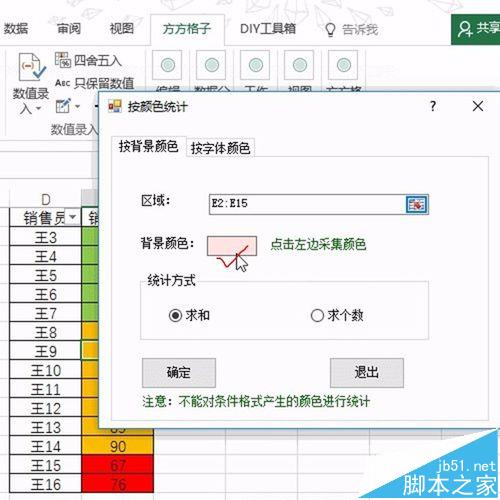This screenshot has height=500, width=500.
Task: Select cell 王7
Action: pyautogui.click(x=46, y=313)
